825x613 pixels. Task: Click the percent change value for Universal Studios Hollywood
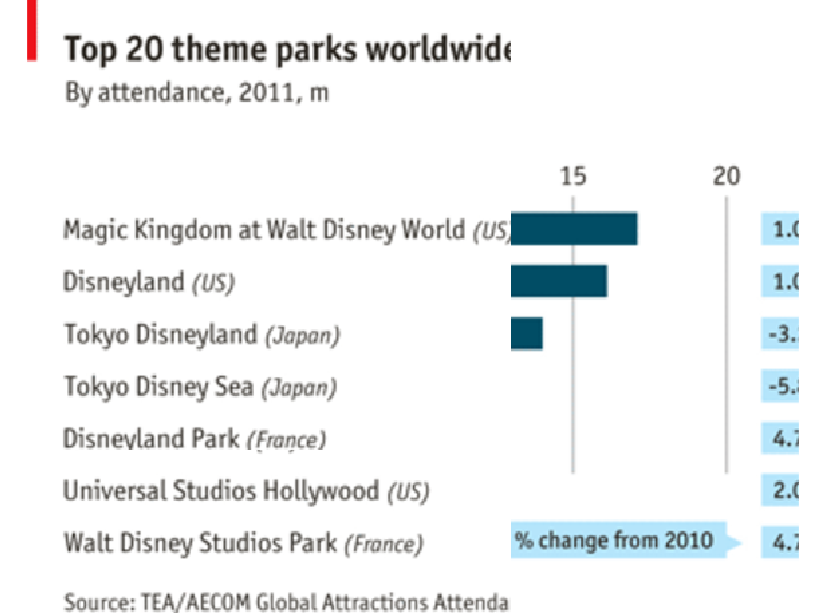(780, 490)
